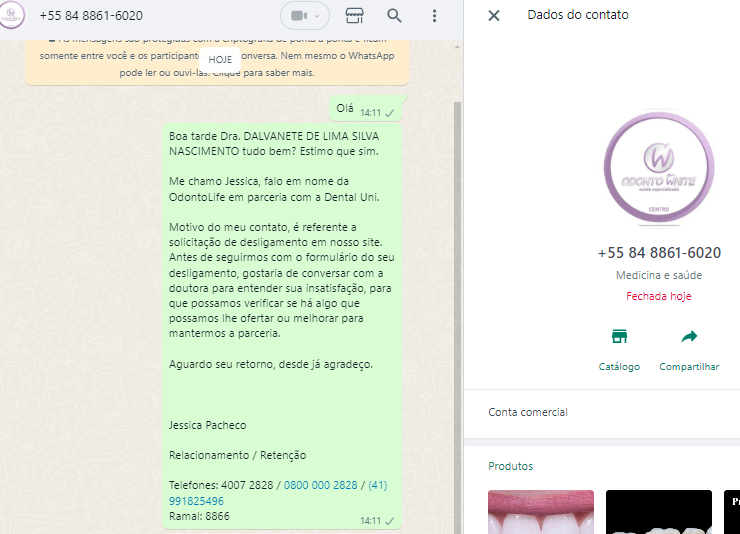Click the chat scrollbar thumb
The width and height of the screenshot is (740, 534).
(457, 317)
